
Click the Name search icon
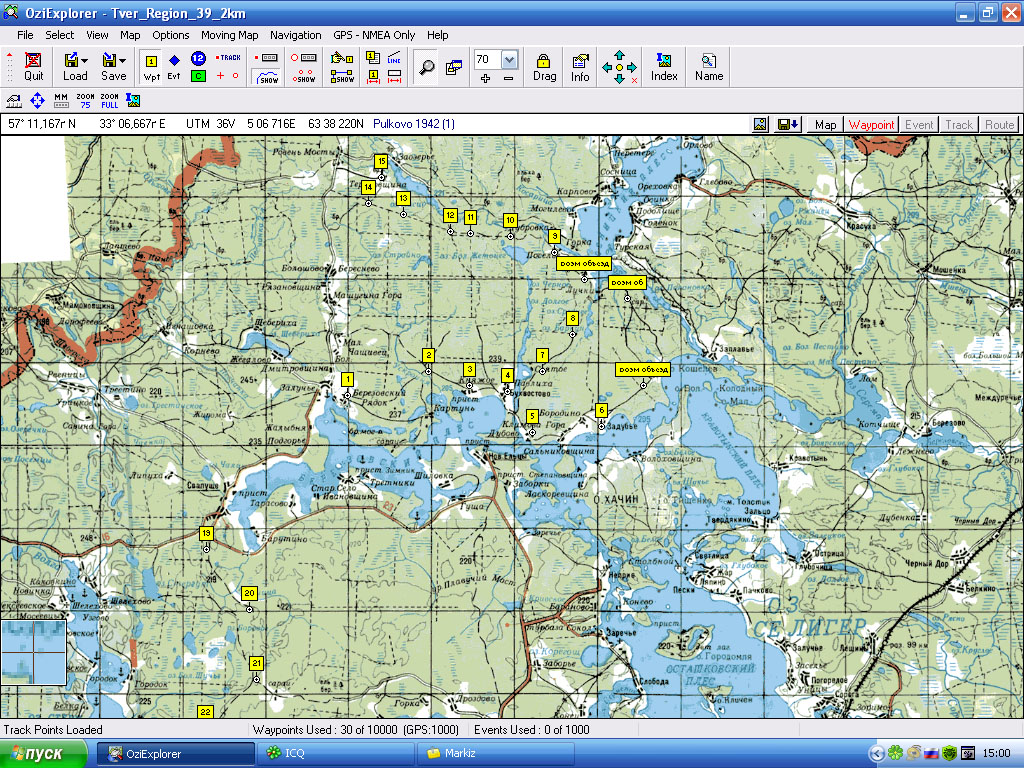(x=709, y=66)
